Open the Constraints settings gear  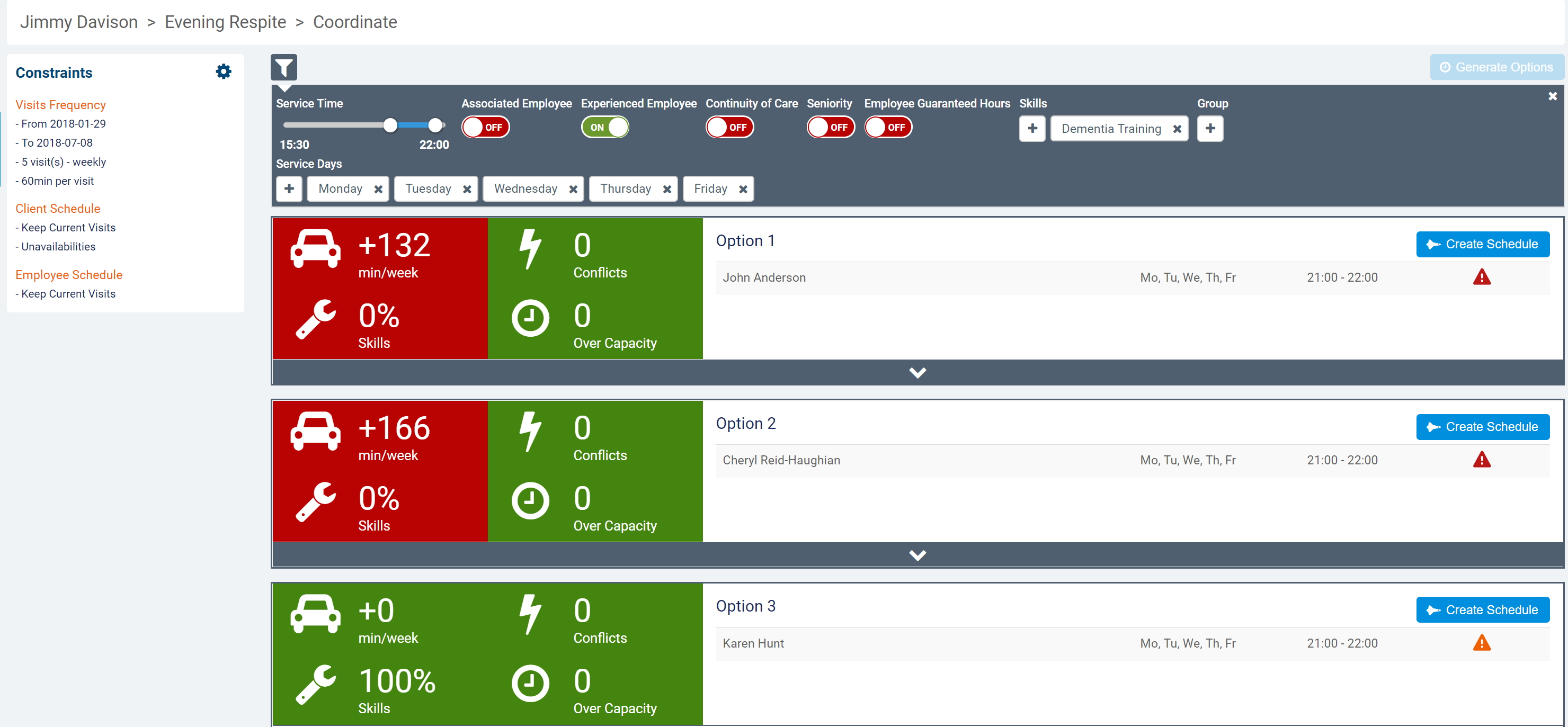click(x=224, y=72)
